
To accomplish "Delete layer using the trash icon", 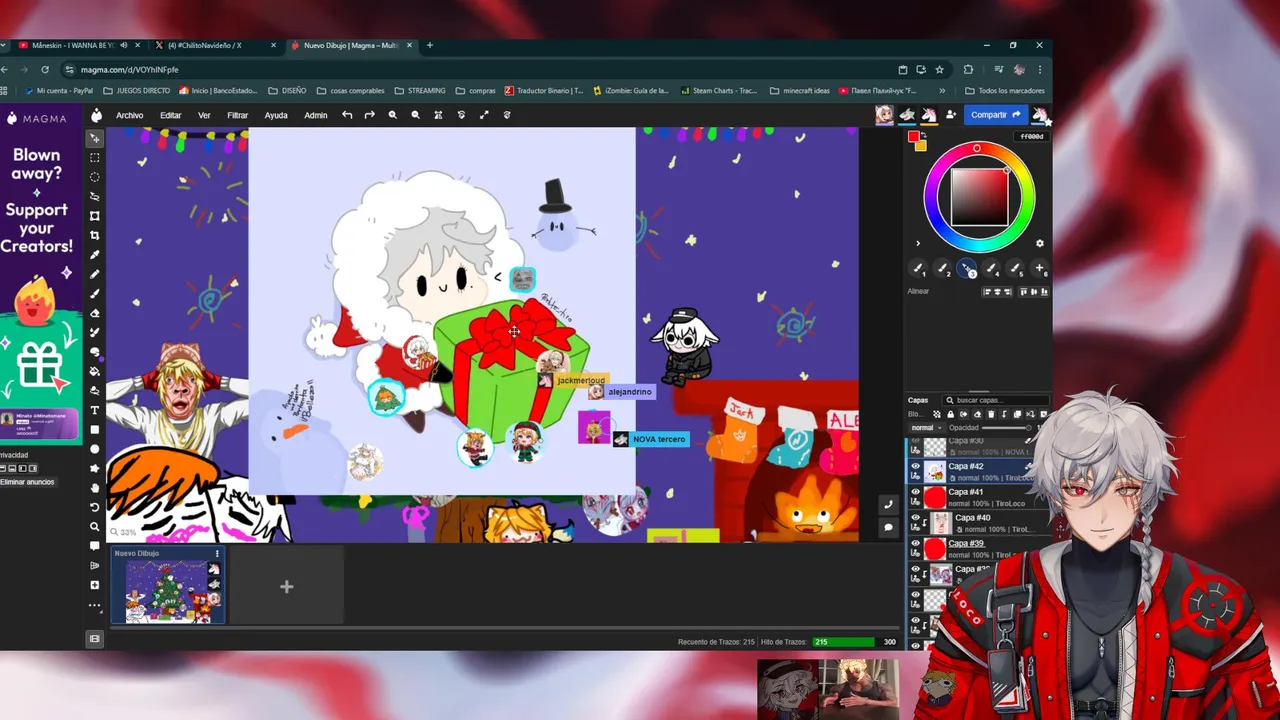I will [x=991, y=414].
